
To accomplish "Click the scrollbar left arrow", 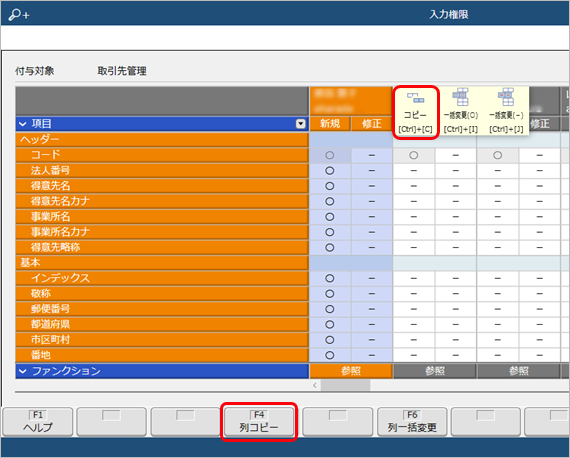I will click(315, 385).
